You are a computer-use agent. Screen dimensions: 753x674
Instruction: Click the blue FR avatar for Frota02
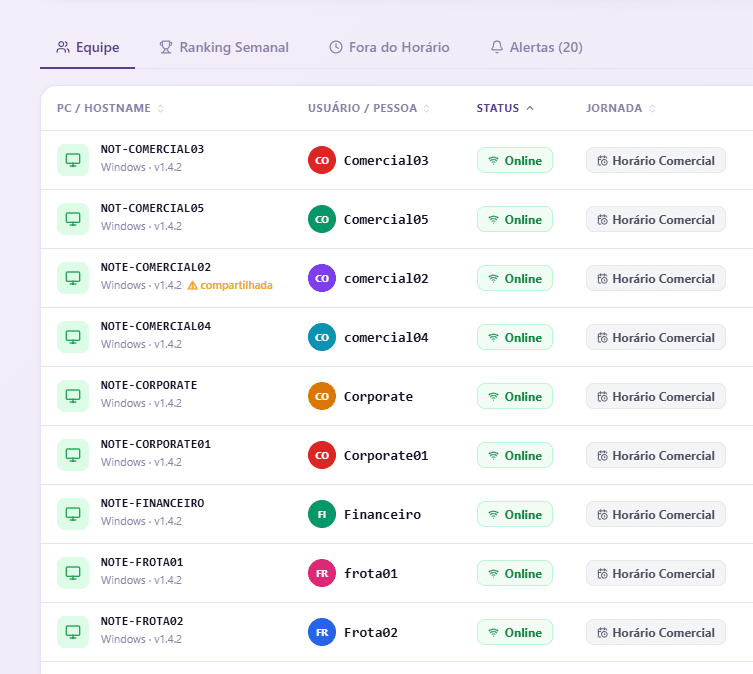322,632
